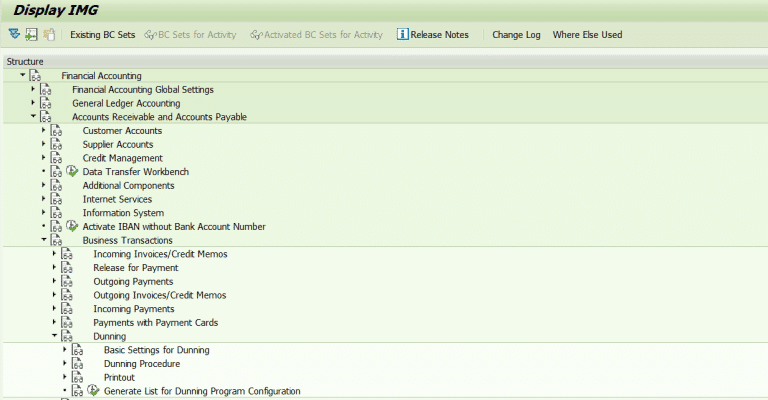This screenshot has width=768, height=400.
Task: Run the Data Transfer Workbench execute icon
Action: [72, 172]
